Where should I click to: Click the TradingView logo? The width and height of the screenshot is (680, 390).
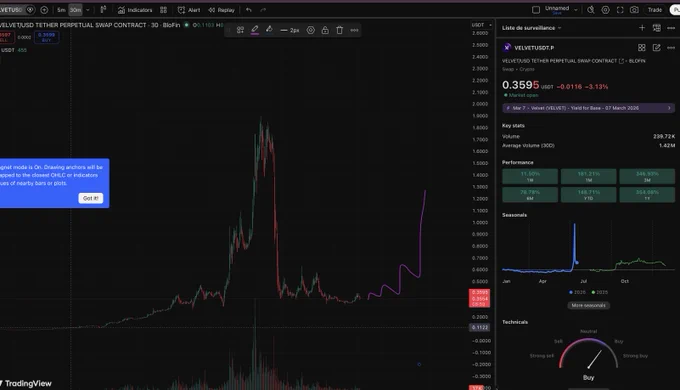coord(26,383)
